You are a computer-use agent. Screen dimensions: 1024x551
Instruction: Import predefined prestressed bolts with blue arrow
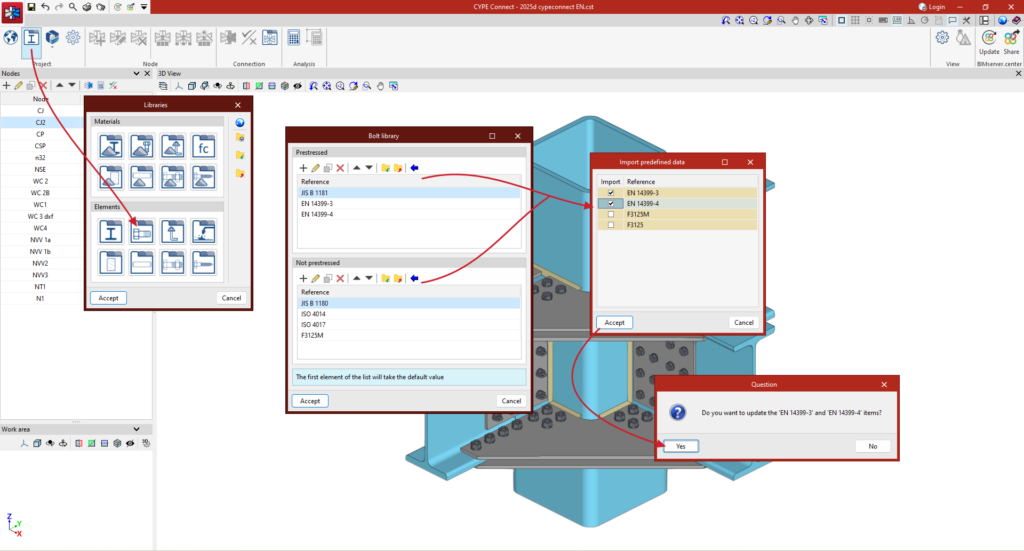tap(414, 168)
